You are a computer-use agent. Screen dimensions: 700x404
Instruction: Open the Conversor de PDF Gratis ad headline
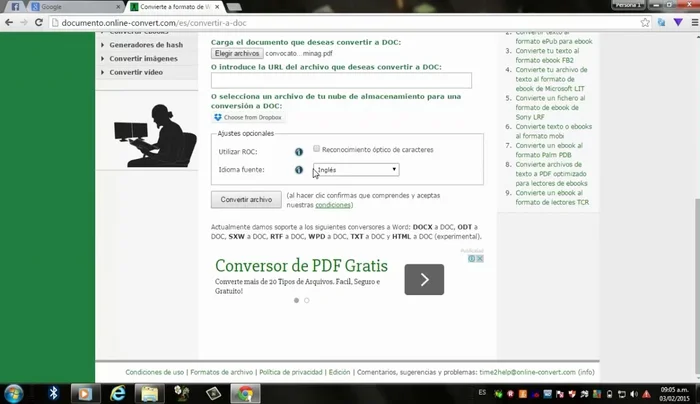click(x=301, y=266)
